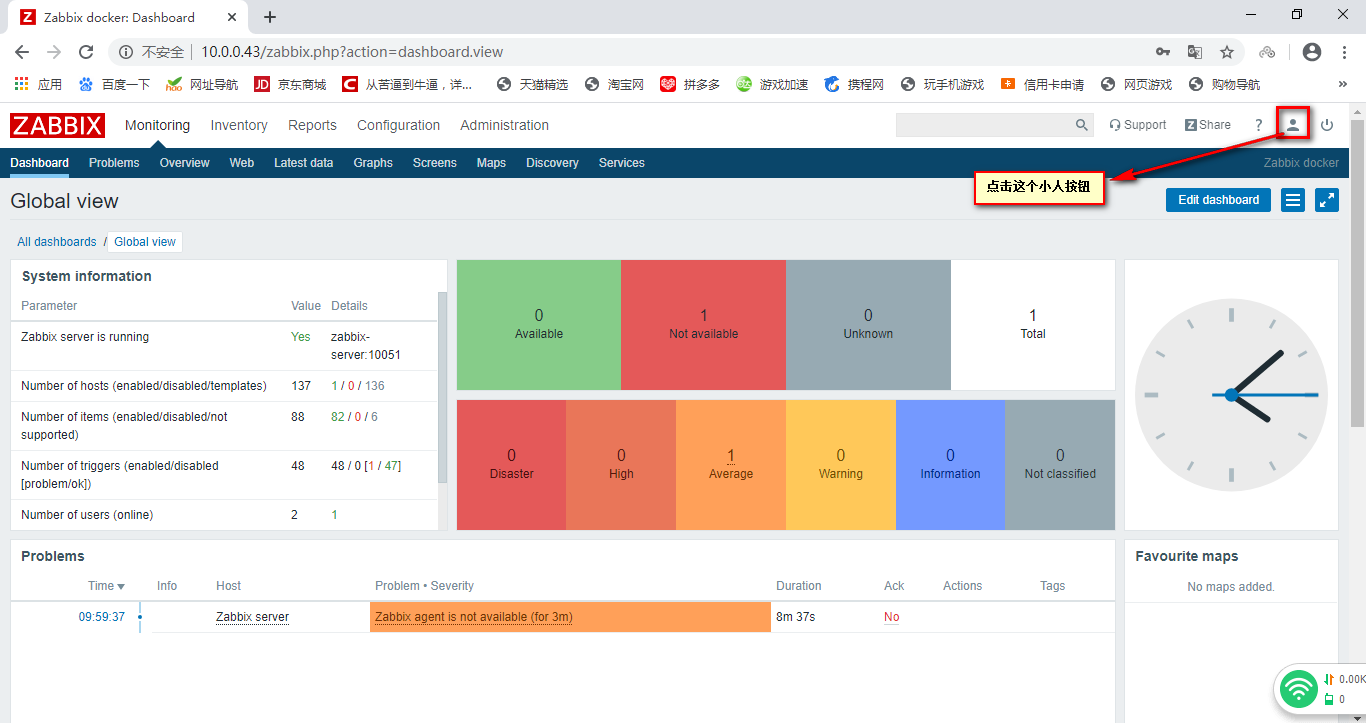The width and height of the screenshot is (1366, 723).
Task: Click the All dashboards breadcrumb link
Action: click(57, 242)
